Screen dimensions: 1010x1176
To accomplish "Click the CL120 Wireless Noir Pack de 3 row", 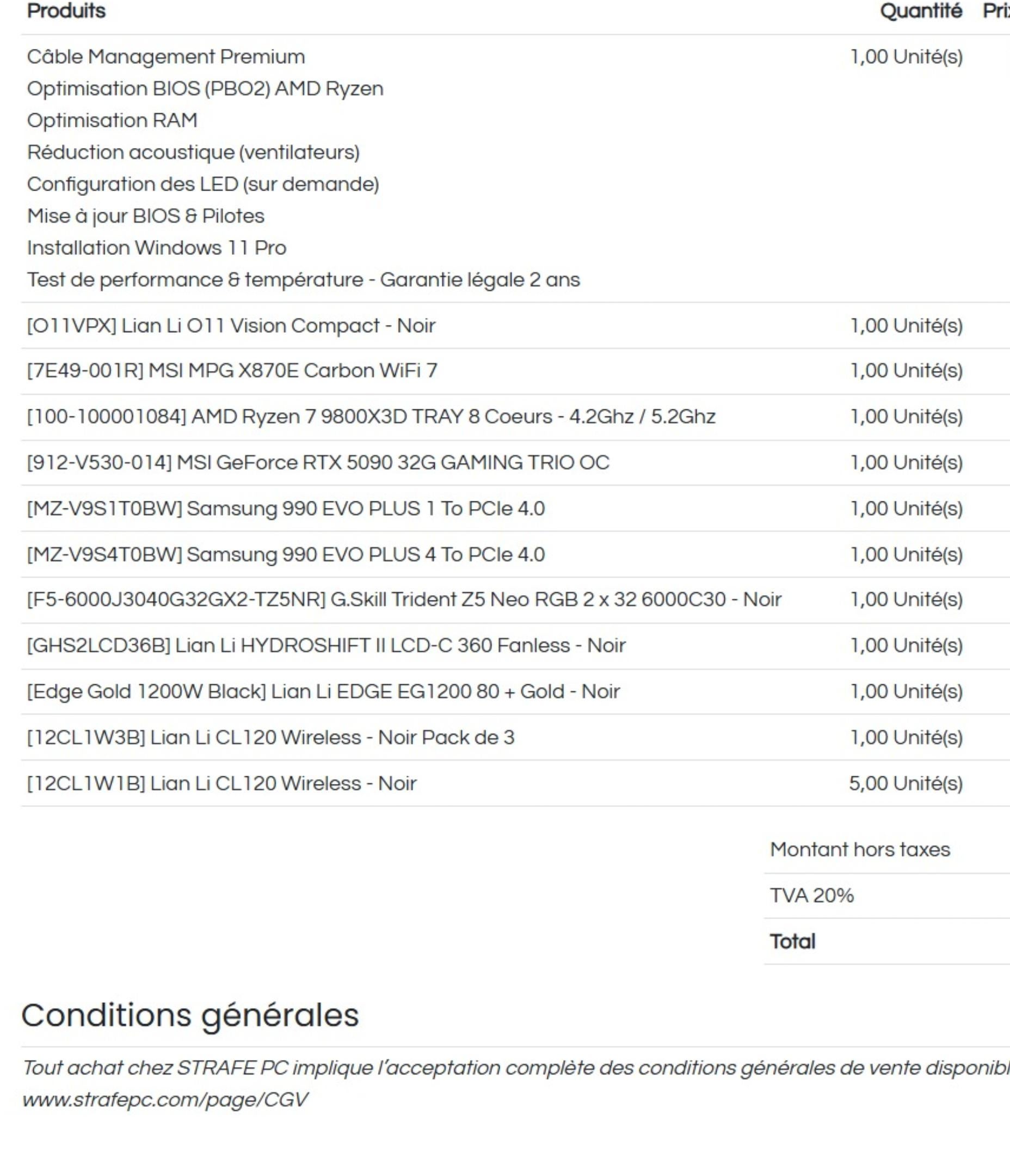I will [270, 737].
